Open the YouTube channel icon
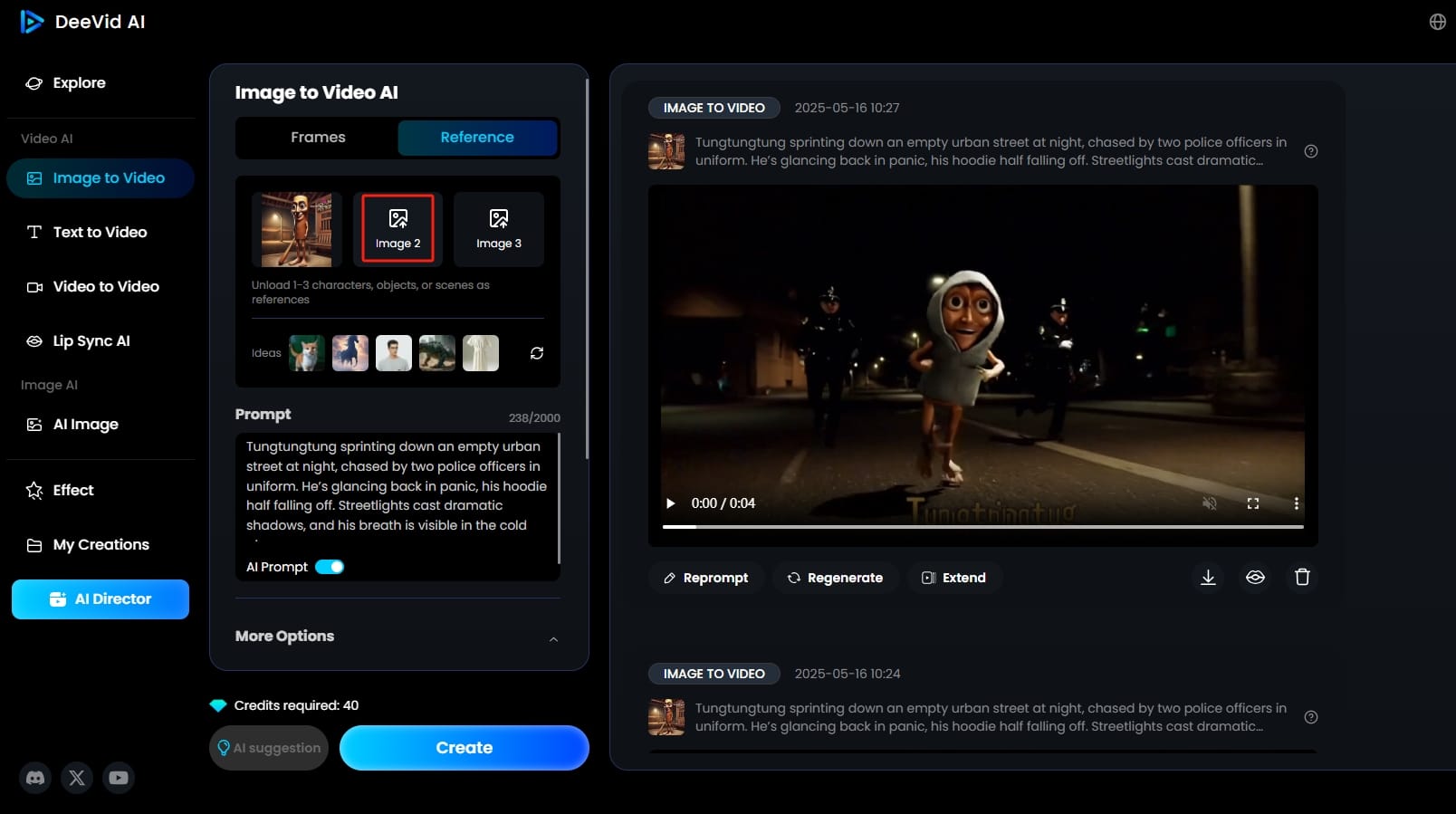The height and width of the screenshot is (814, 1456). click(x=119, y=777)
